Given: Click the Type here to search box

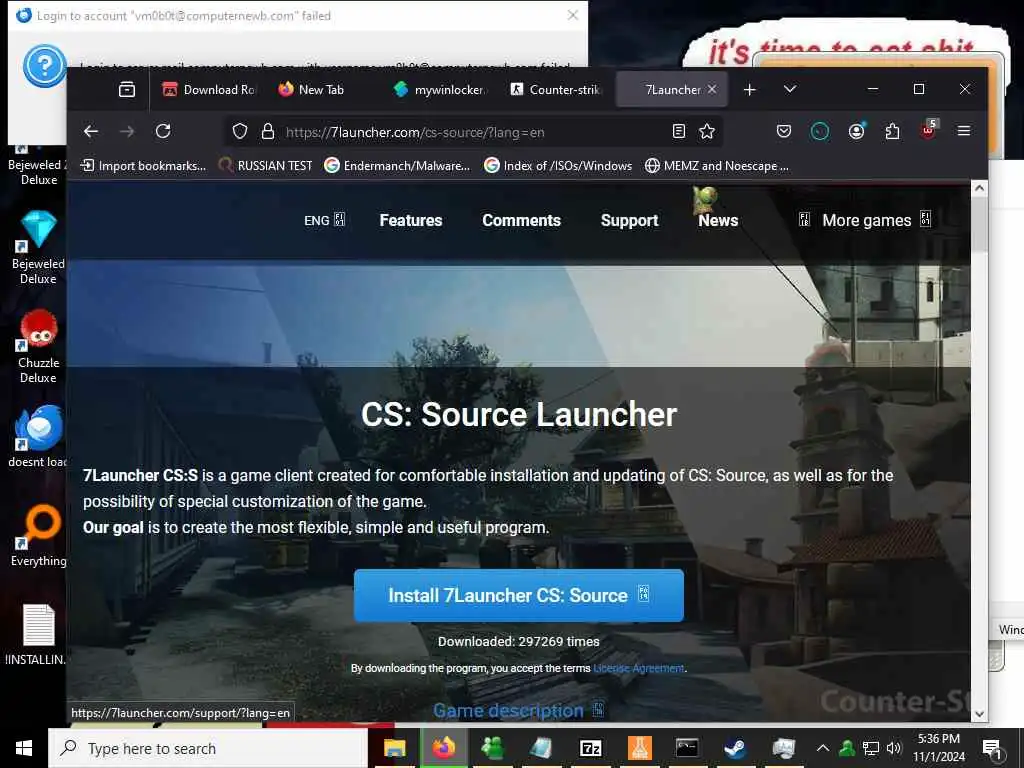Looking at the screenshot, I should [208, 748].
